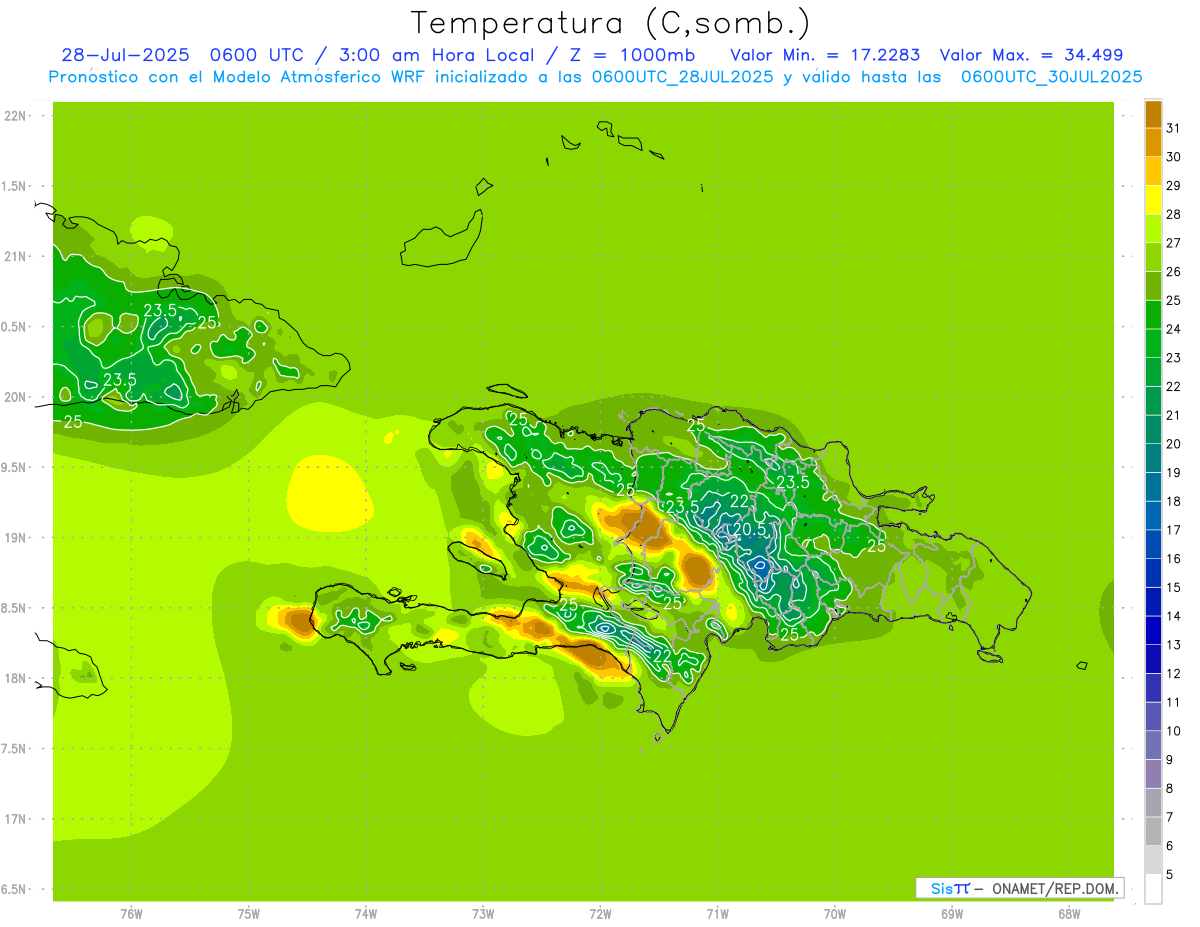Screen dimensions: 1200x927
Task: Click the "Valor Max. = 34.499" value
Action: tap(1031, 55)
